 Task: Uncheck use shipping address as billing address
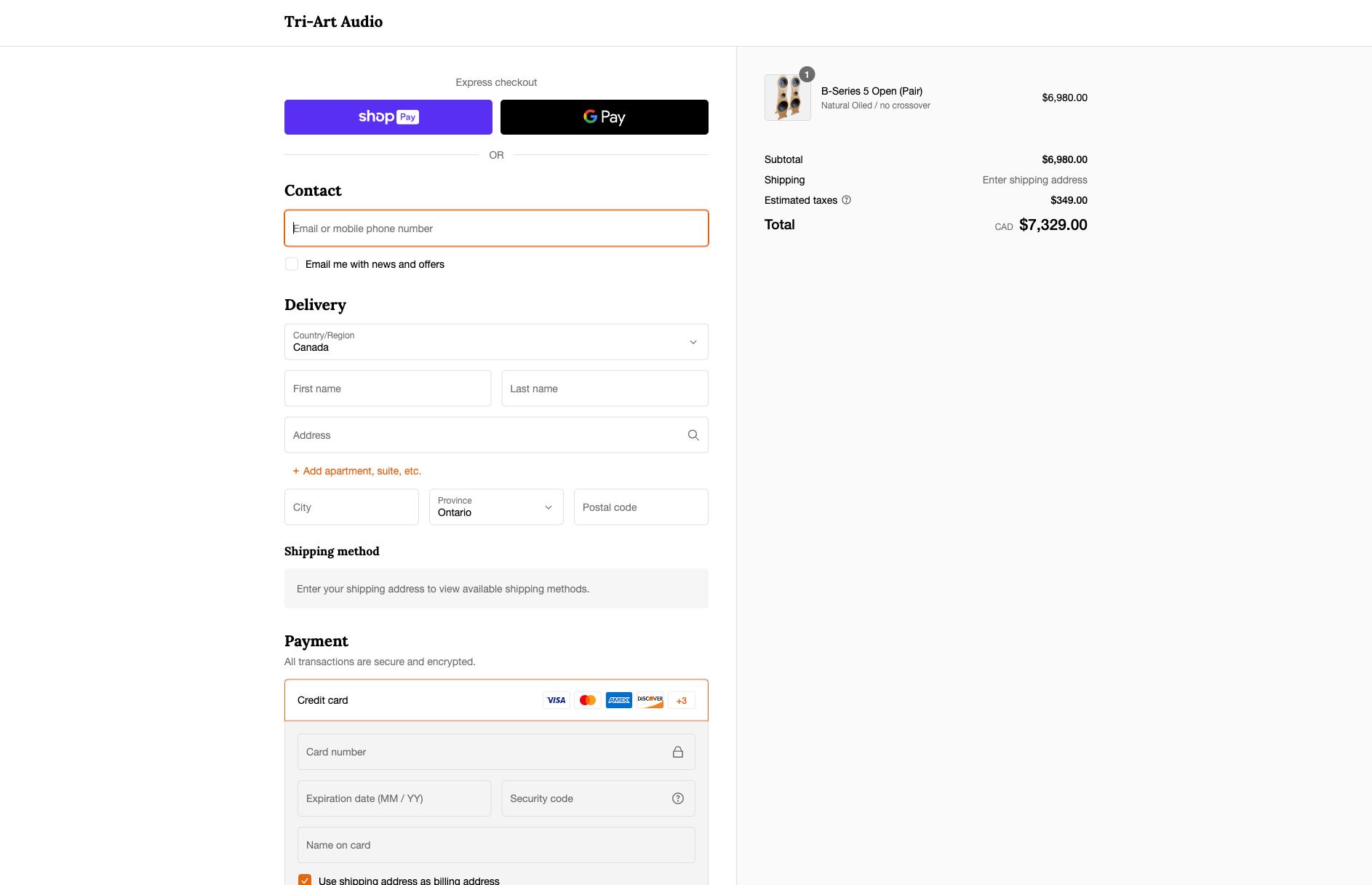point(305,880)
